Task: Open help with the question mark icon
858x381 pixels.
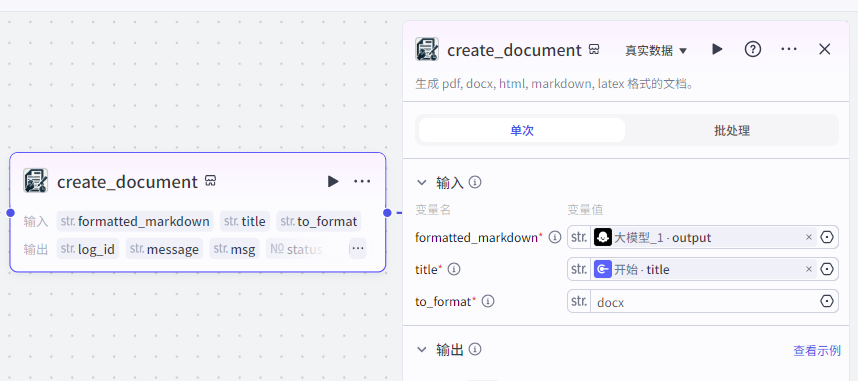Action: click(753, 49)
